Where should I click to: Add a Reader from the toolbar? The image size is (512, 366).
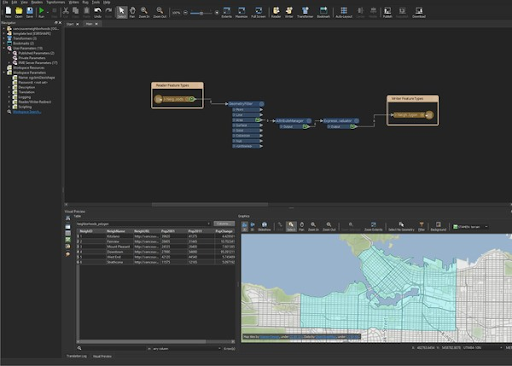276,12
